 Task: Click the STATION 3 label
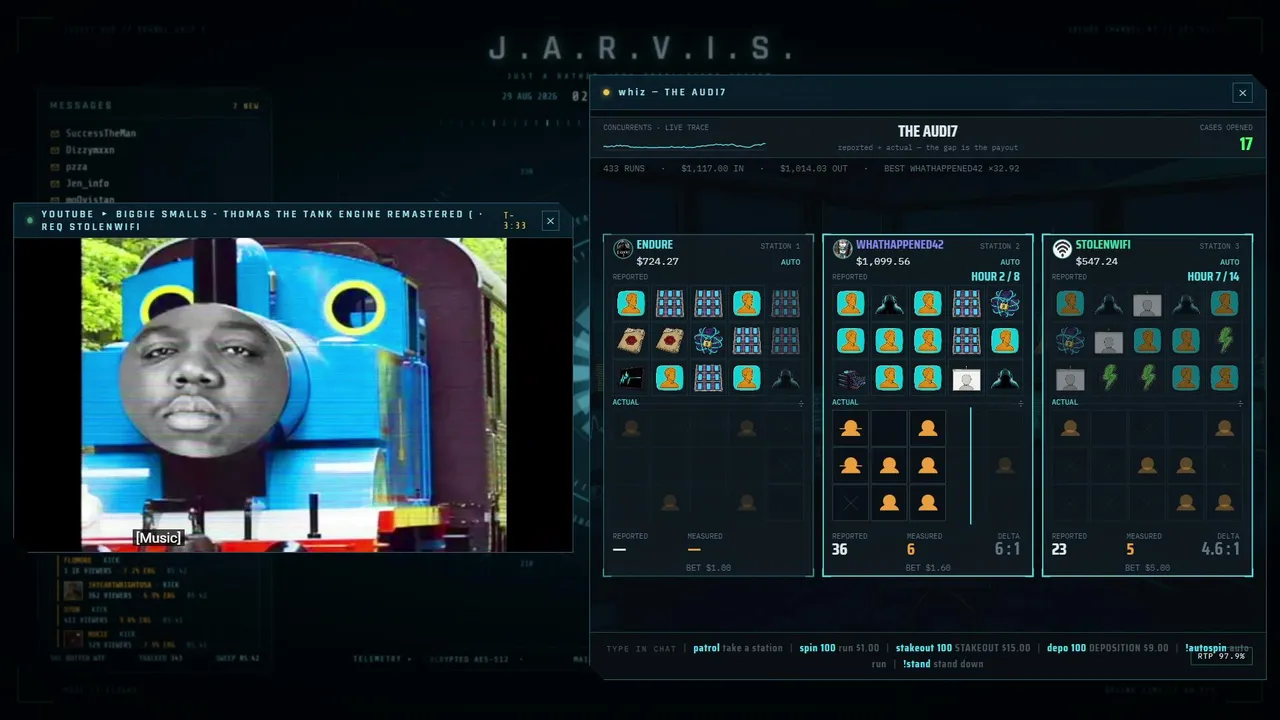[1220, 246]
